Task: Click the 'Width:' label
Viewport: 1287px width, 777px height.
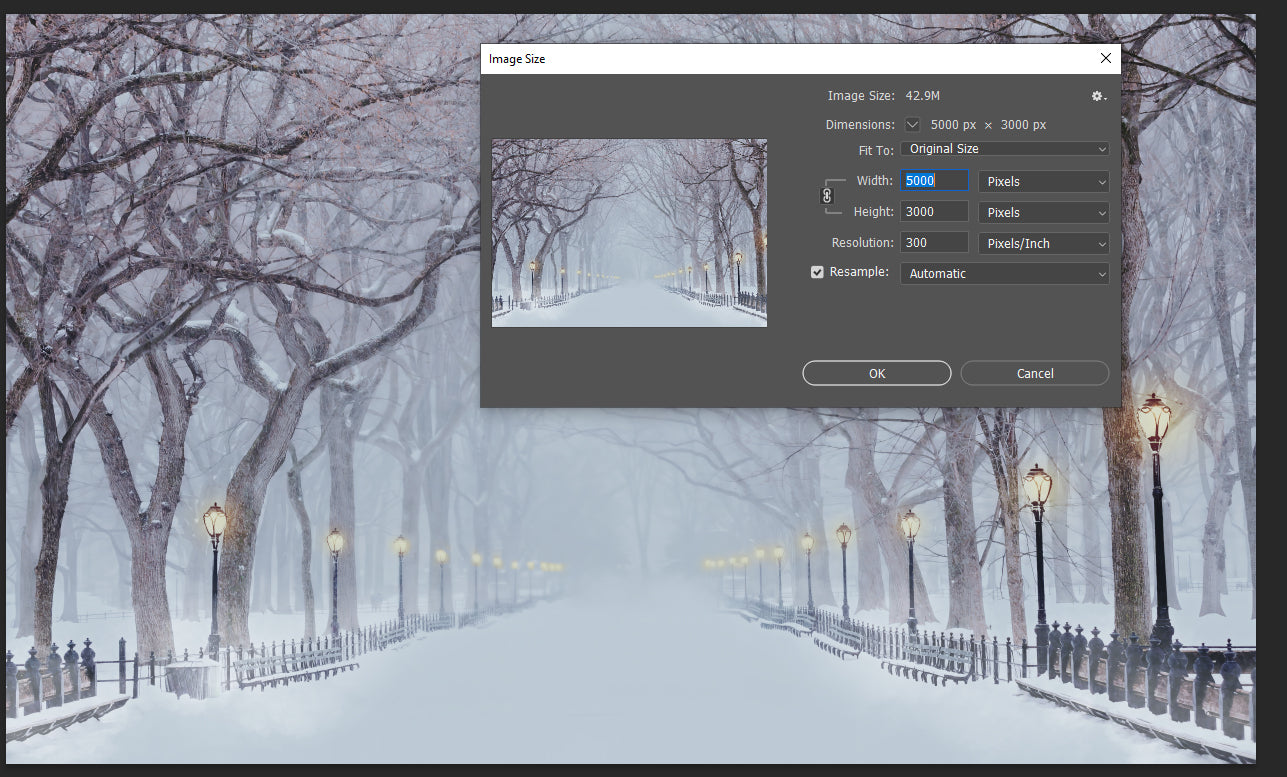Action: coord(875,181)
